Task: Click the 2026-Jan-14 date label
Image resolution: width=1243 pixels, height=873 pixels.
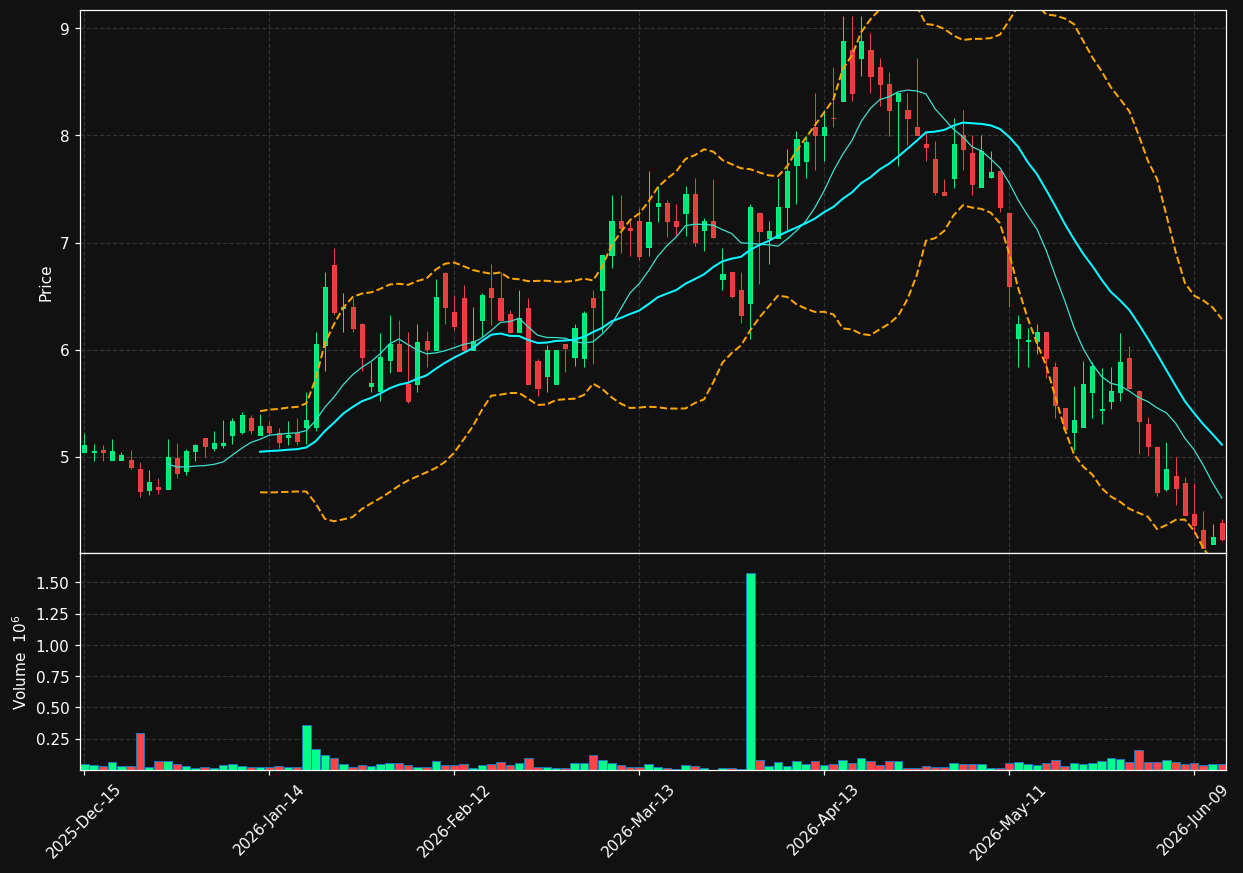Action: [x=268, y=821]
